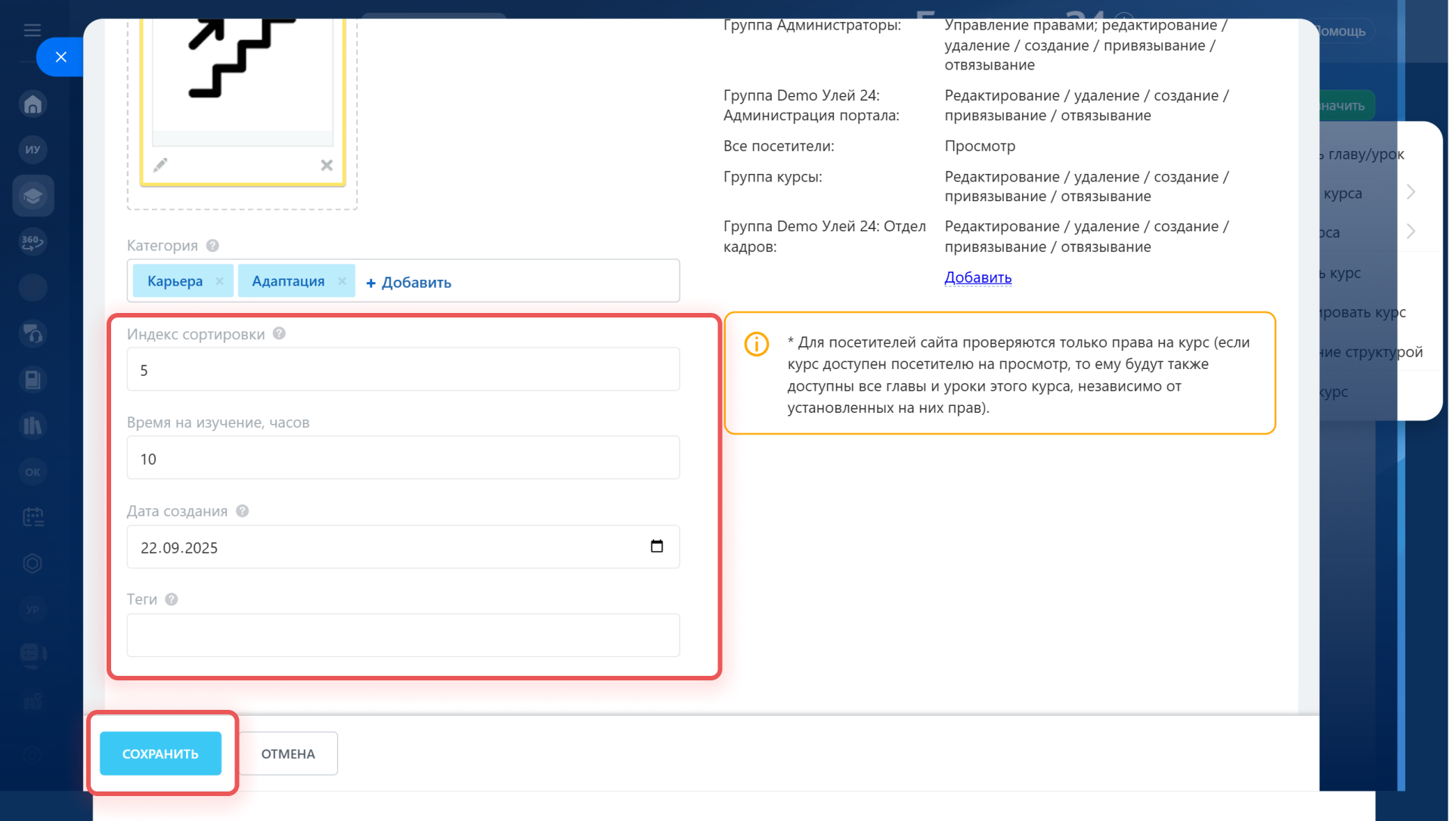1456x821 pixels.
Task: Click Время на изучение hours field
Action: [403, 458]
